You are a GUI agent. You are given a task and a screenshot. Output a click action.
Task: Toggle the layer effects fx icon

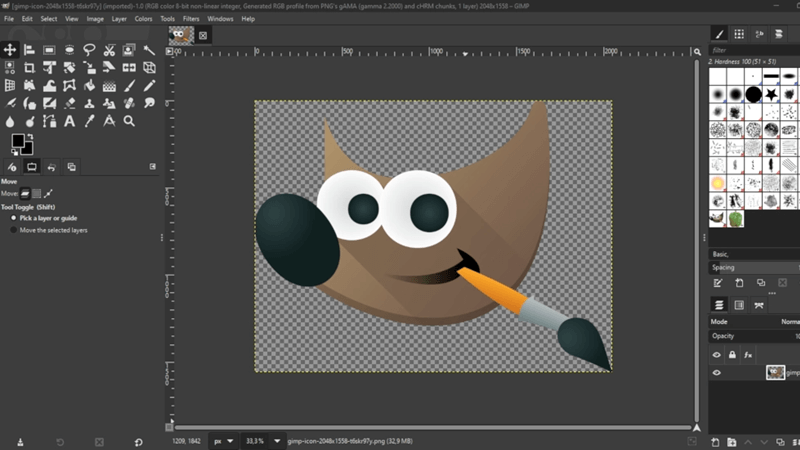[x=748, y=355]
